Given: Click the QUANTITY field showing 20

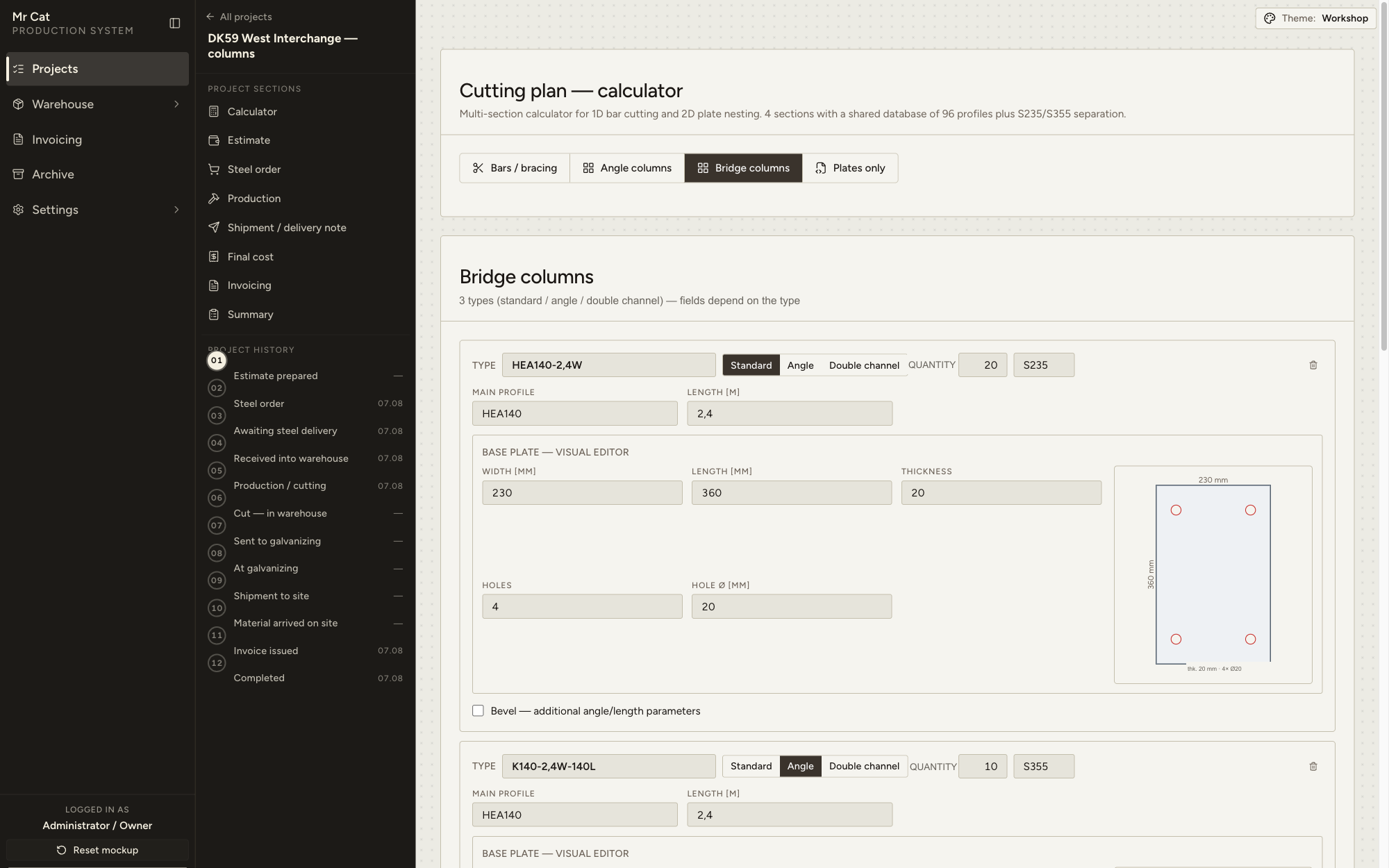Looking at the screenshot, I should tap(983, 365).
